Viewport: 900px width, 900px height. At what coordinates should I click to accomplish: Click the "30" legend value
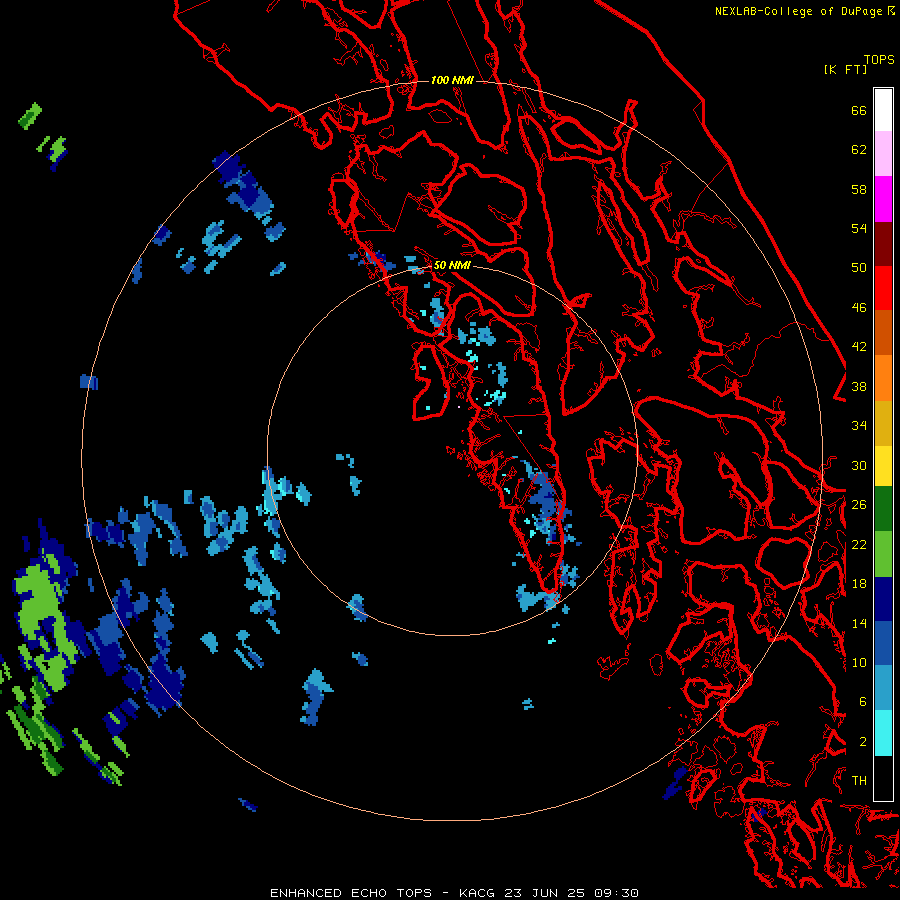[x=859, y=465]
